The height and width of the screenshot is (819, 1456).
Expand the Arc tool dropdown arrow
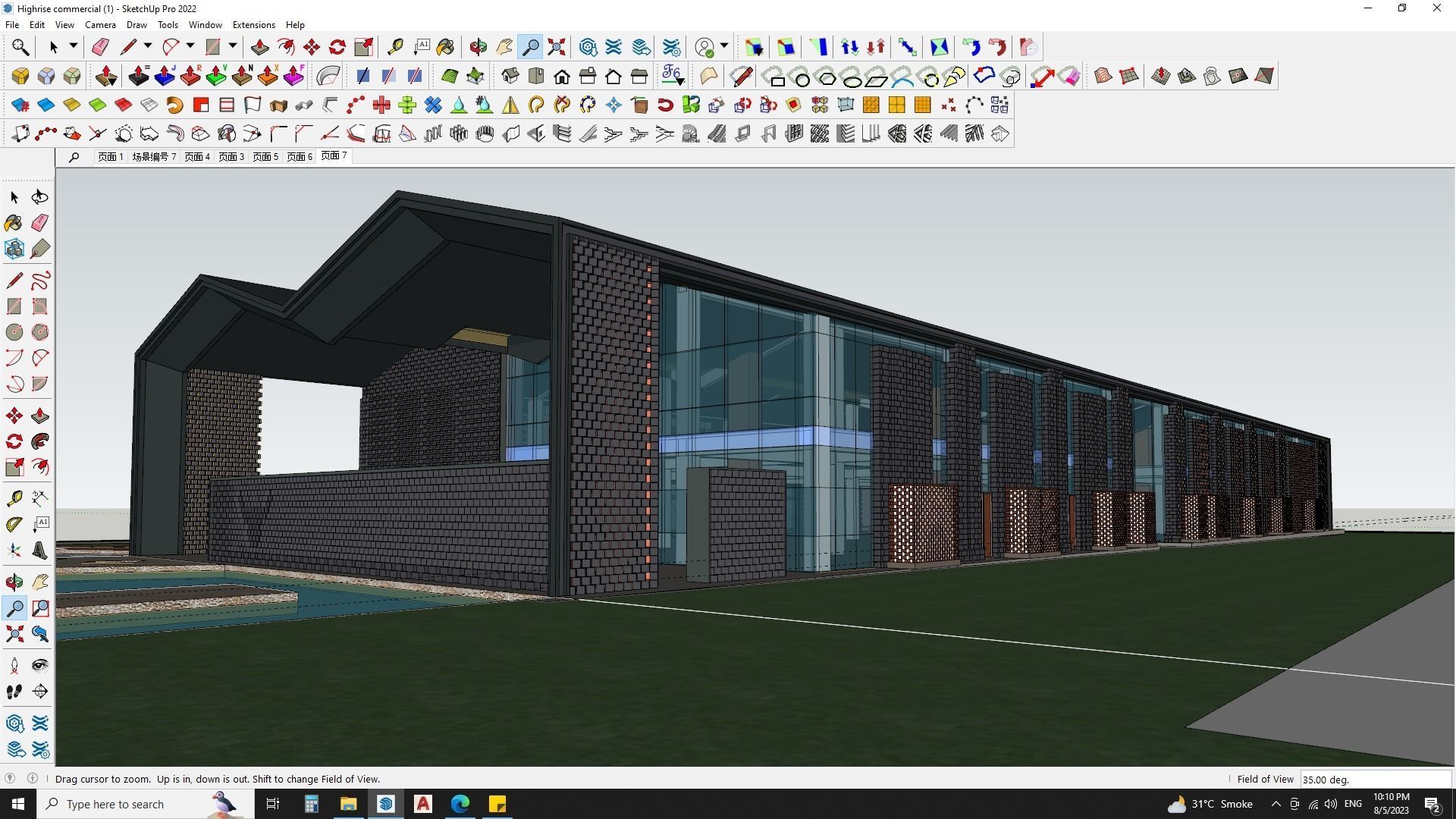(x=190, y=46)
